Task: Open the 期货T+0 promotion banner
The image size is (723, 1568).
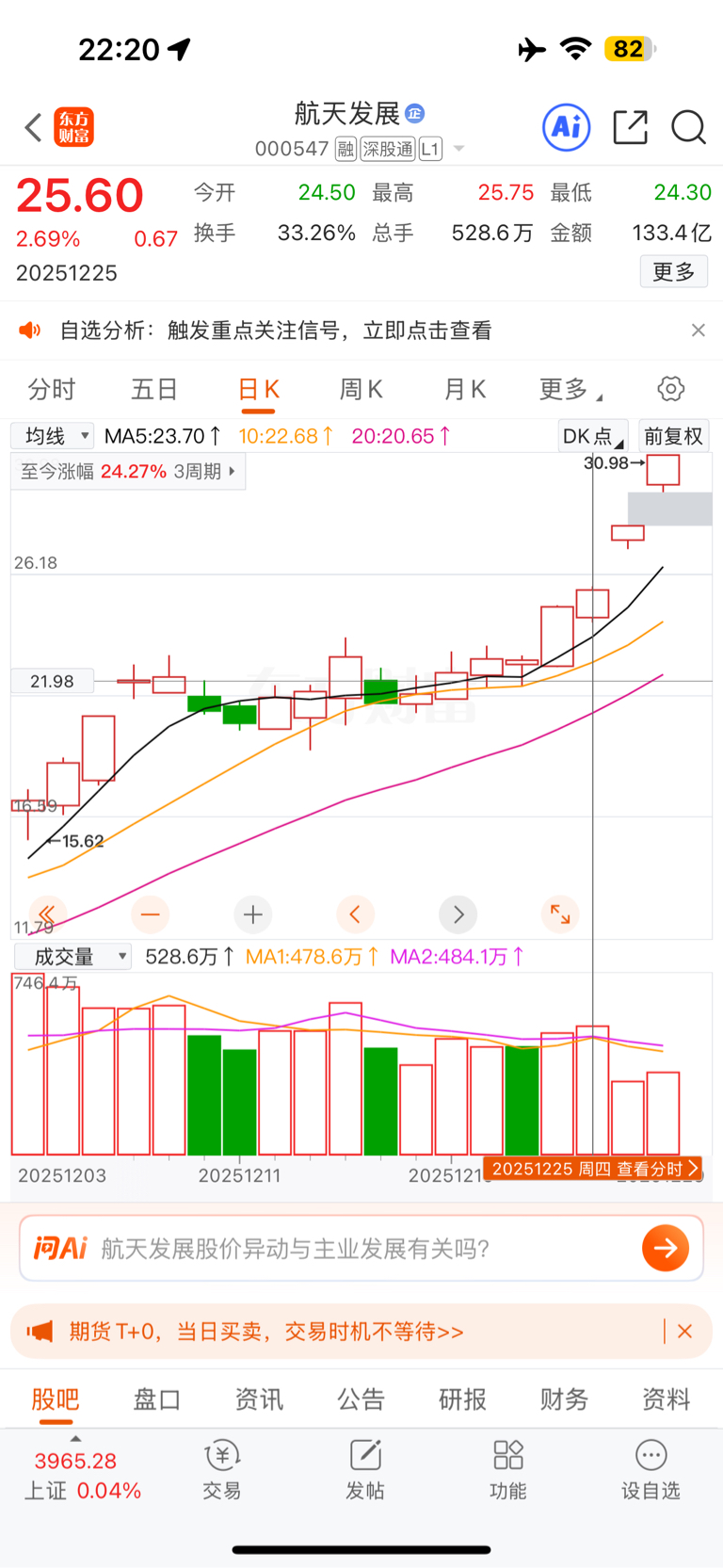Action: click(x=361, y=1331)
